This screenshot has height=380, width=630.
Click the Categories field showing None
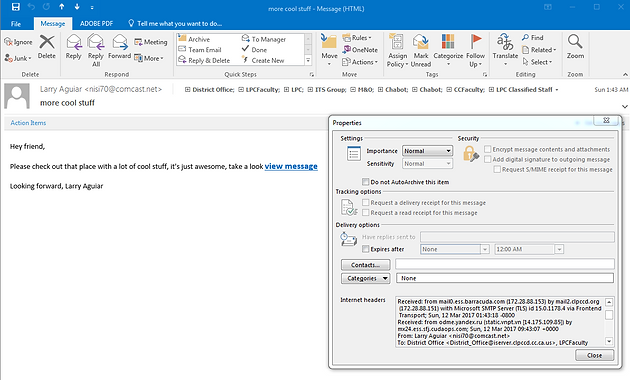pos(505,278)
